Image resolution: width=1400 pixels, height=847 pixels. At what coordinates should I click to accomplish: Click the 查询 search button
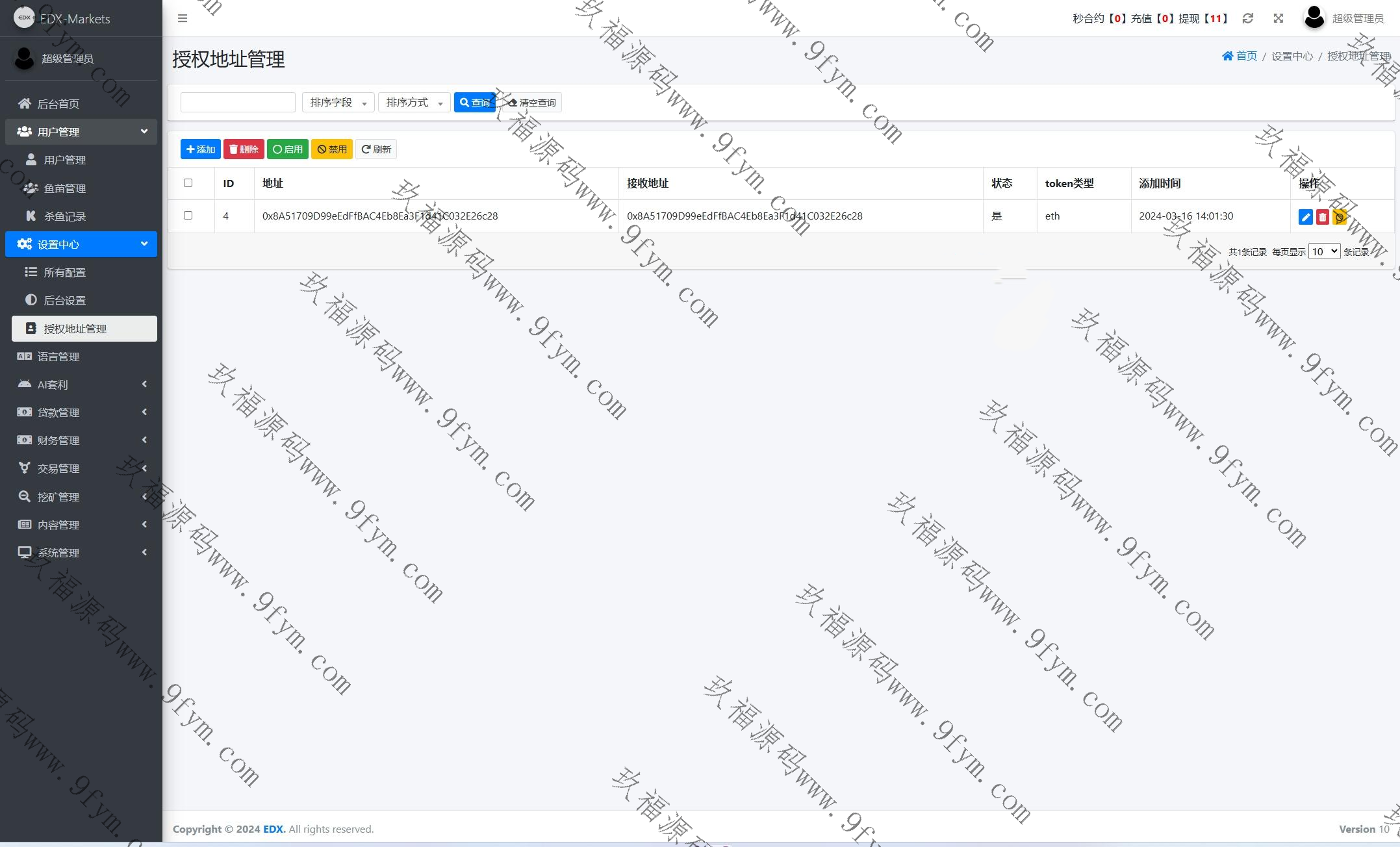point(474,103)
